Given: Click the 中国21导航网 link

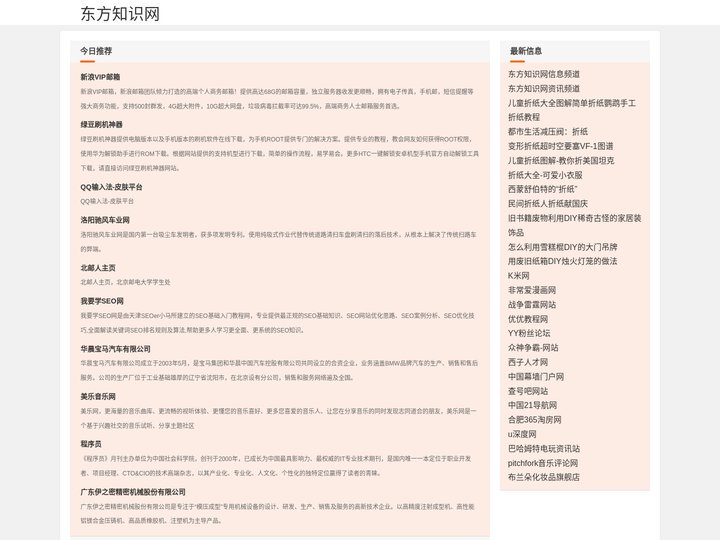Looking at the screenshot, I should point(532,405).
